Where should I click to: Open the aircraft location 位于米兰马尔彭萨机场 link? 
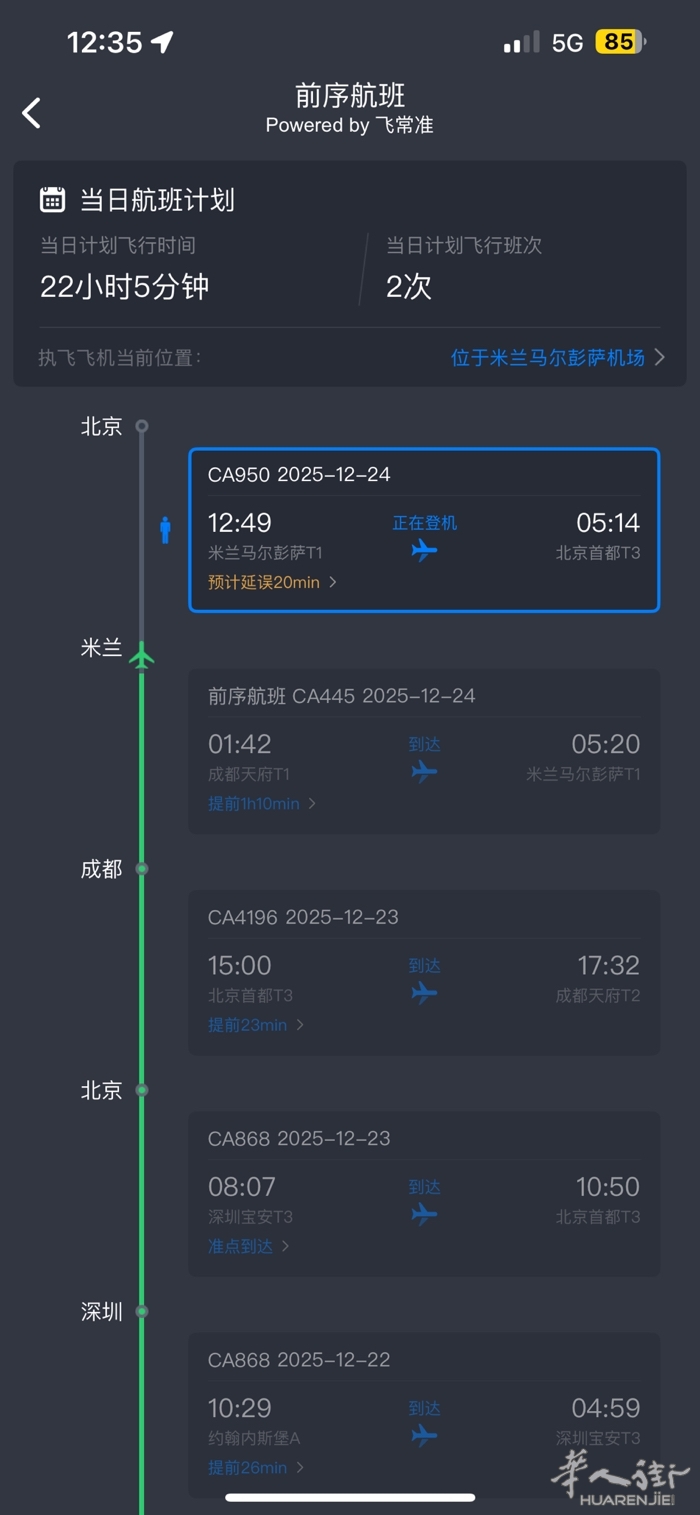[x=557, y=357]
